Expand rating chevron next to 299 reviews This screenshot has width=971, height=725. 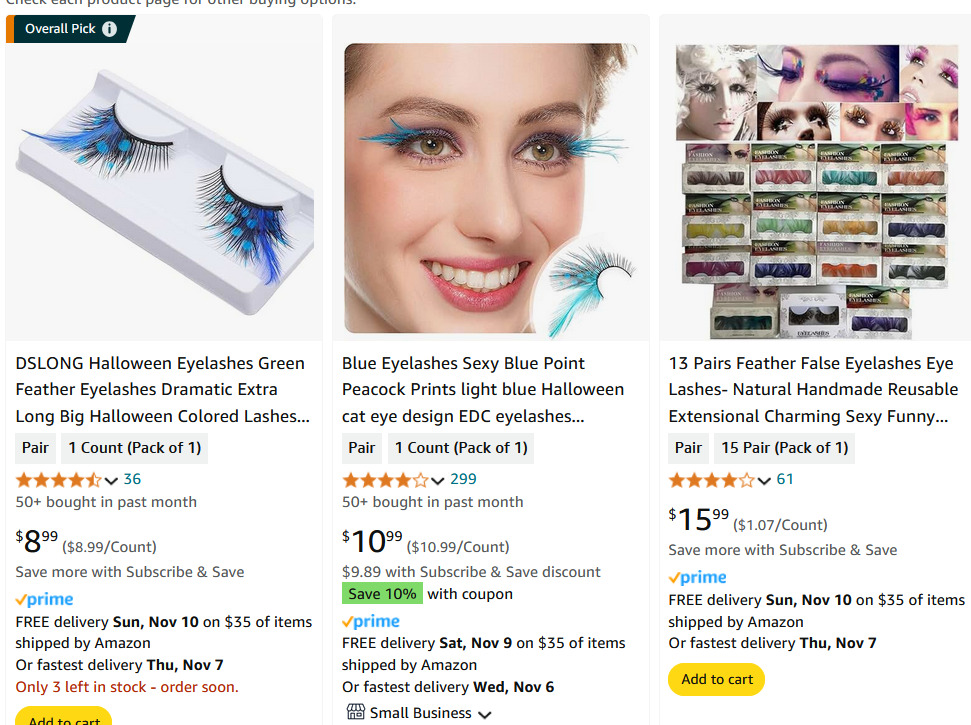click(438, 481)
